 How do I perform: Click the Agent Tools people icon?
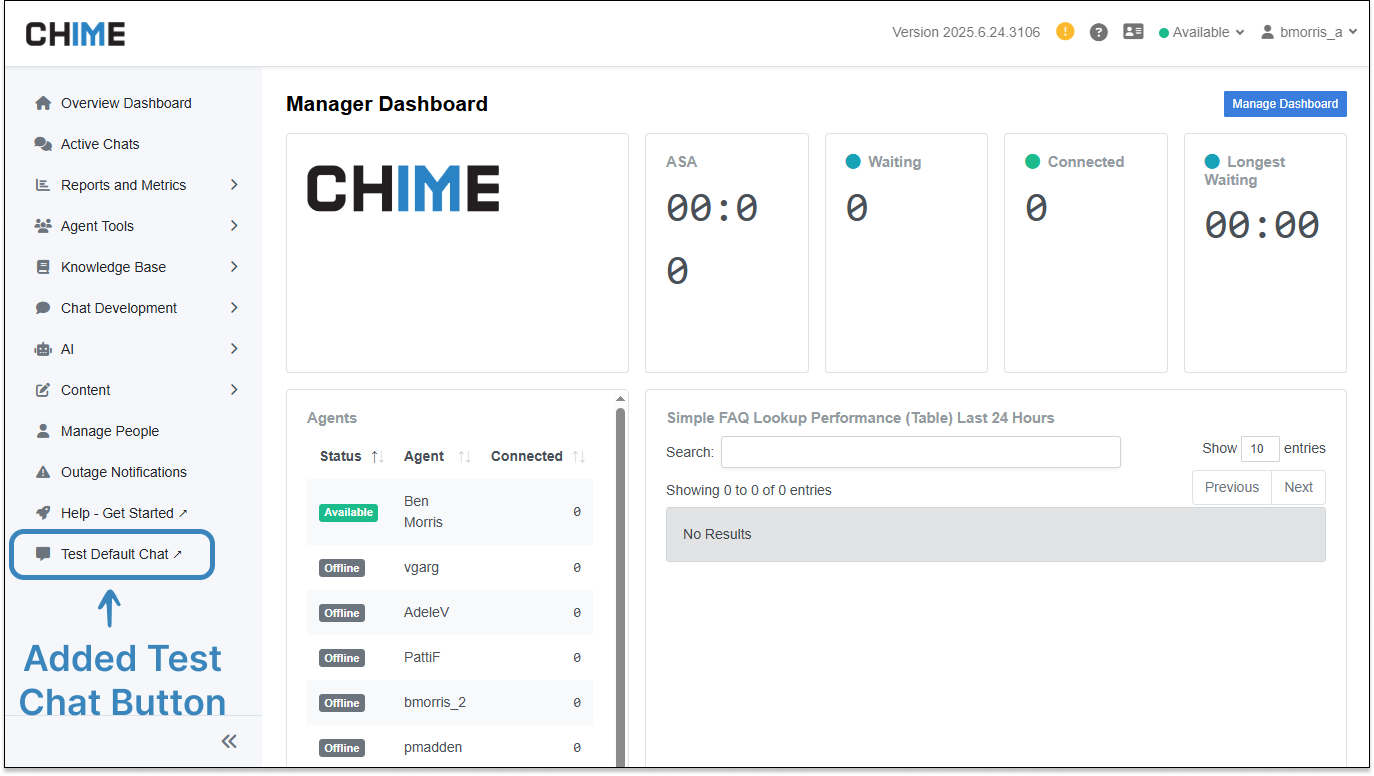pos(43,226)
